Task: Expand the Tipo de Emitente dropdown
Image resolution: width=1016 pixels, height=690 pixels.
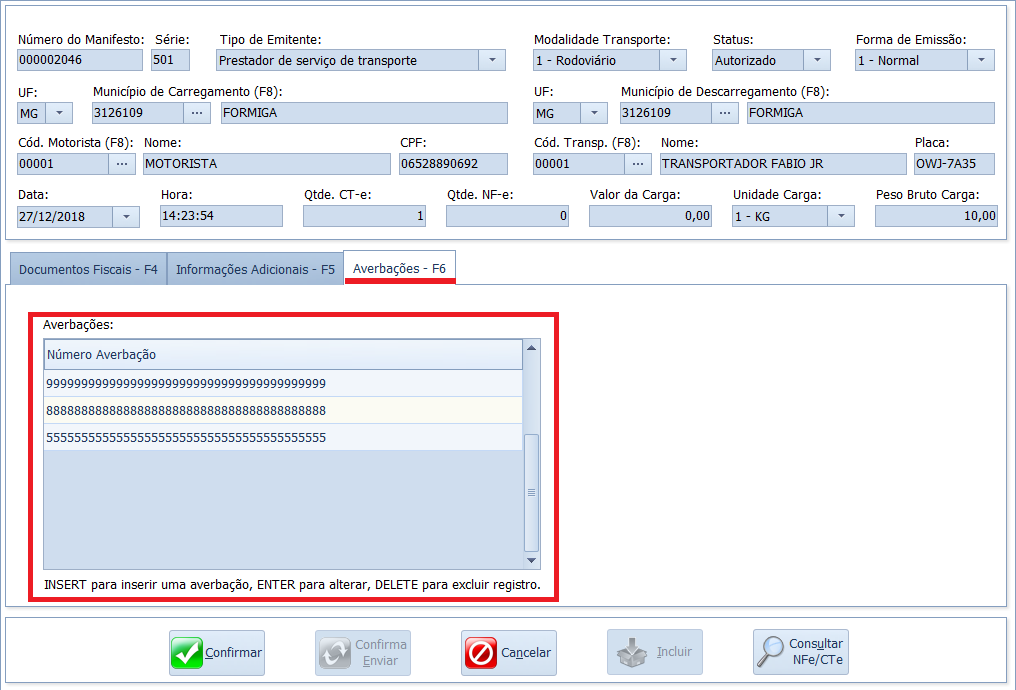Action: click(492, 60)
